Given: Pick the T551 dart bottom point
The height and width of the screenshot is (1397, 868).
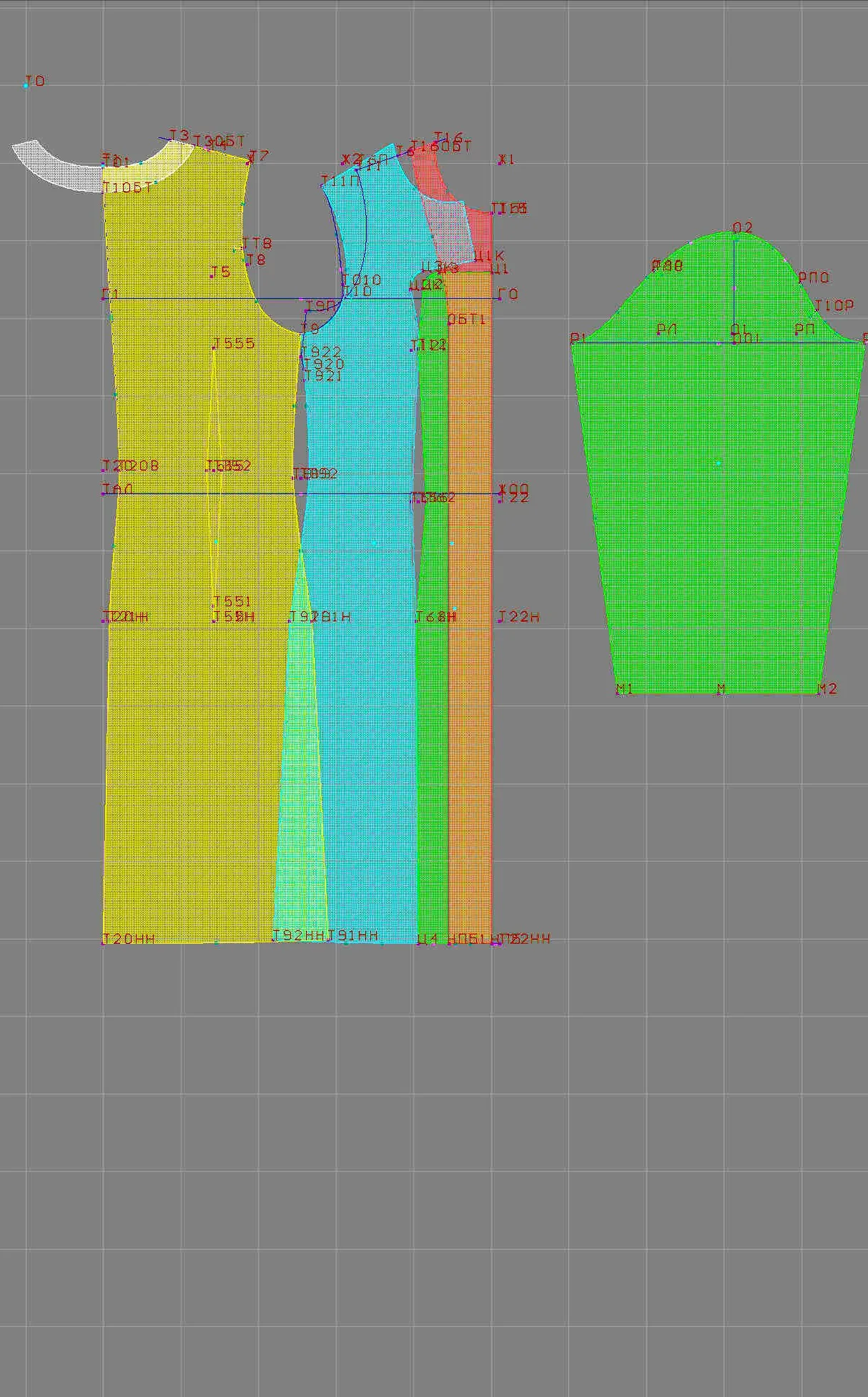Looking at the screenshot, I should [232, 602].
